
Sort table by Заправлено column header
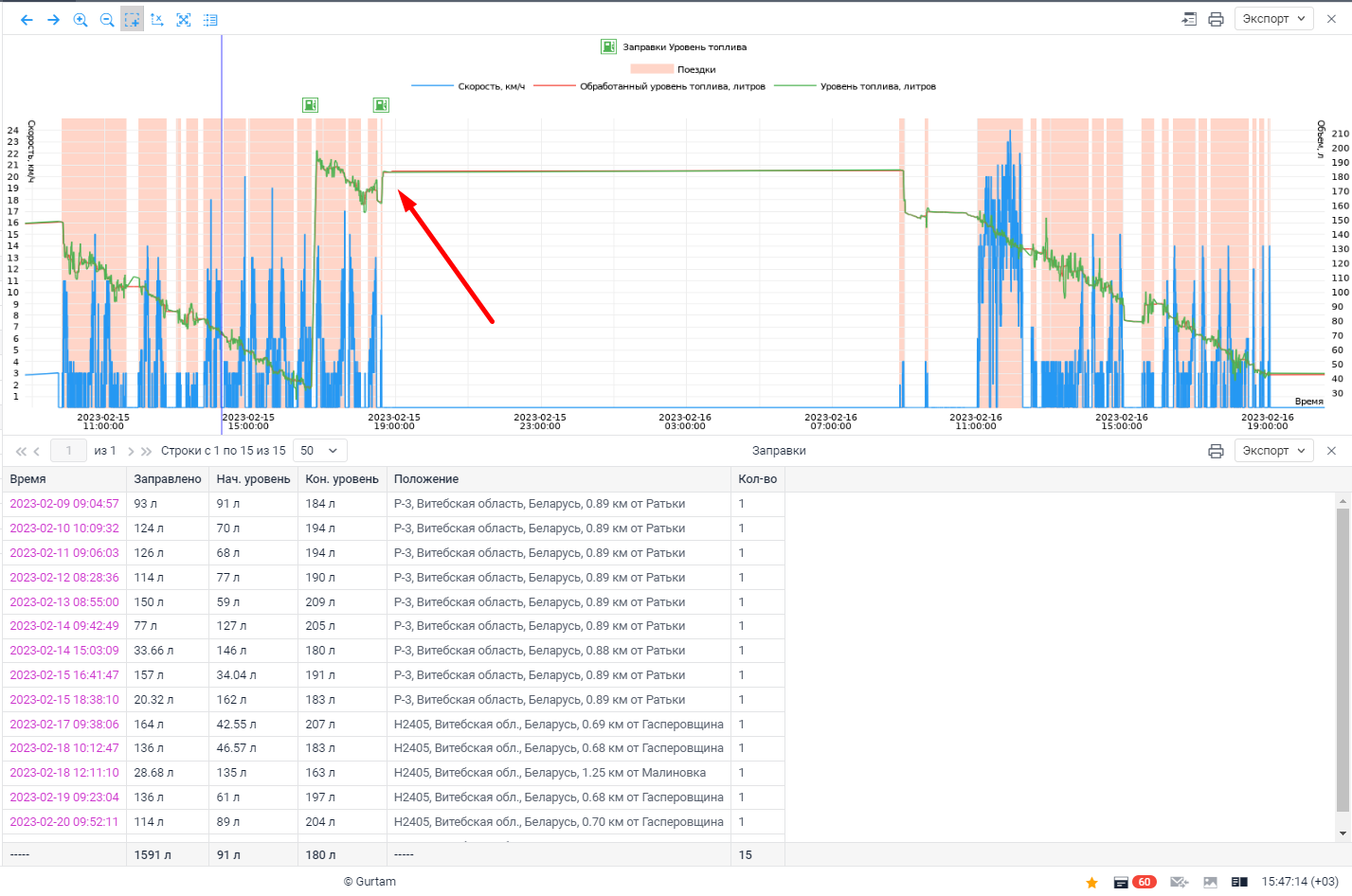(168, 479)
